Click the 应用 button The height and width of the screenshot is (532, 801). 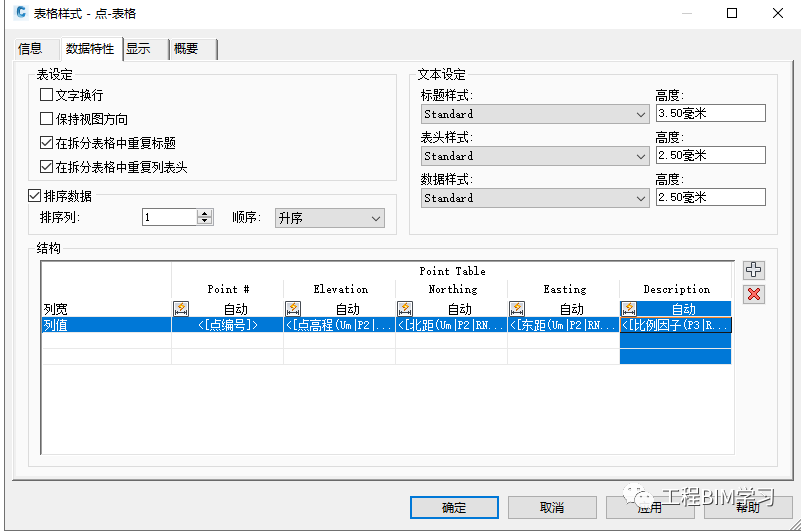[x=650, y=507]
